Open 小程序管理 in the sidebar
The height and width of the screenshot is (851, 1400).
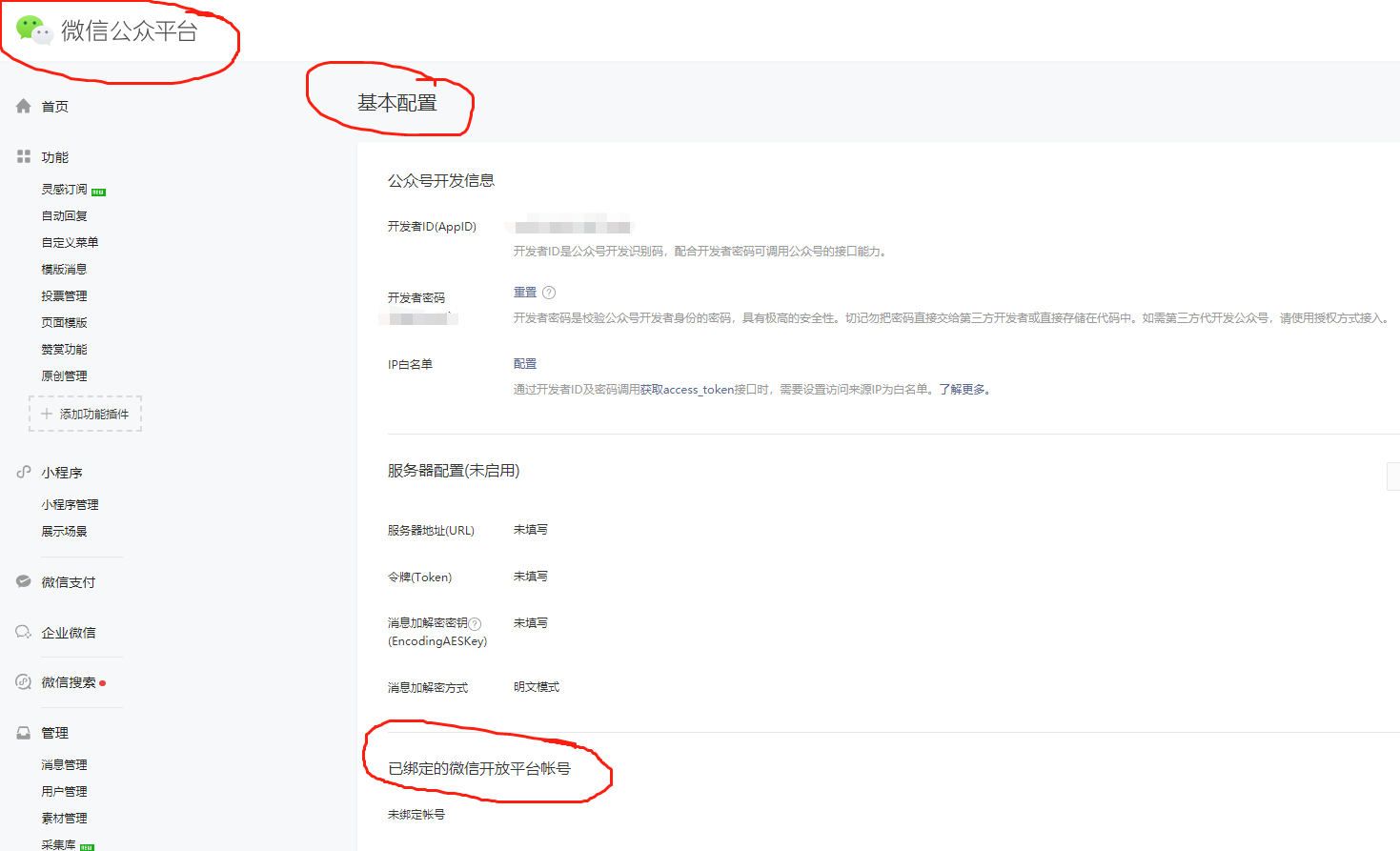pyautogui.click(x=71, y=505)
